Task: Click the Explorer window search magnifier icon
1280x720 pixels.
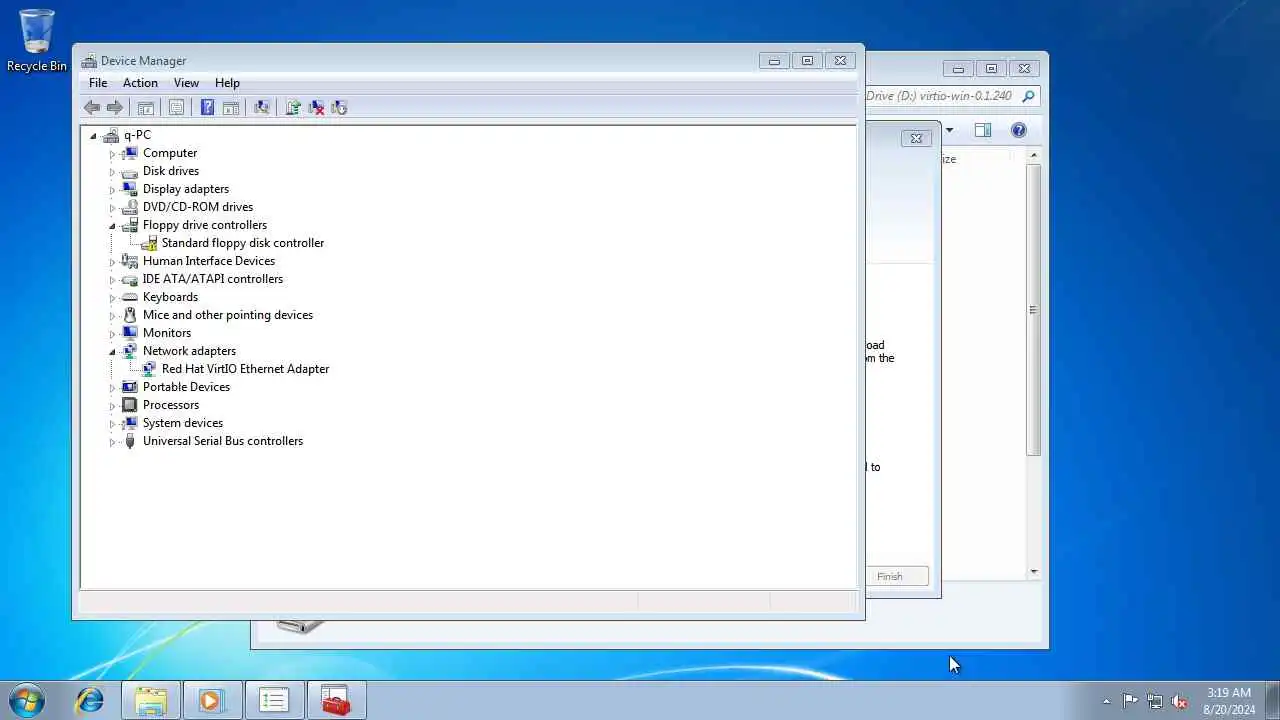Action: pyautogui.click(x=1028, y=96)
